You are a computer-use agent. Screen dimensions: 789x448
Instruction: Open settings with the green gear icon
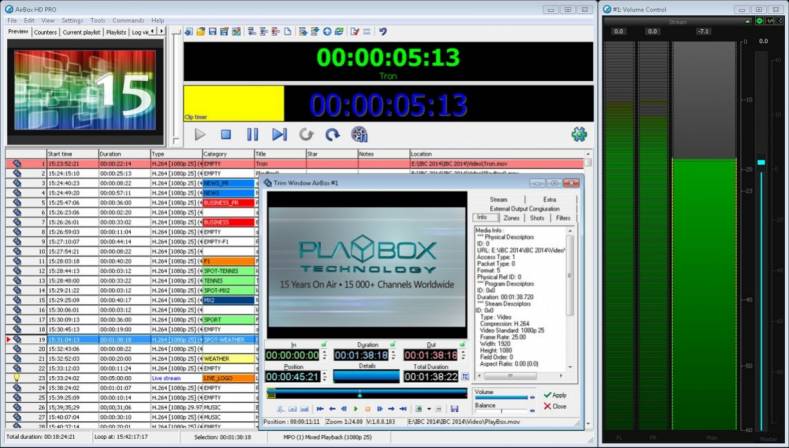pos(578,134)
